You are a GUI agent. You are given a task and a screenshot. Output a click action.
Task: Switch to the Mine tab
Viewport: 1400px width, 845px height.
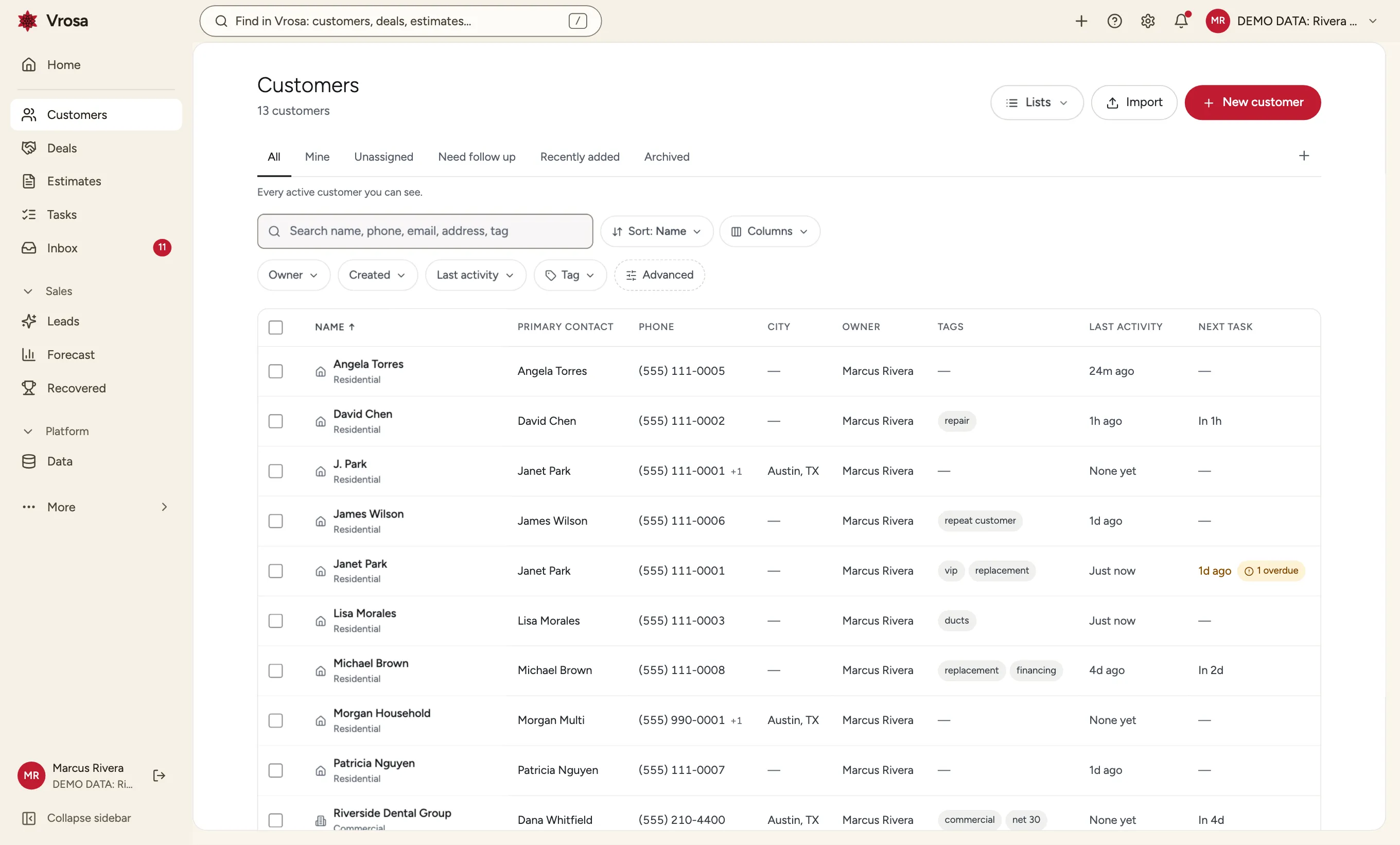click(317, 157)
